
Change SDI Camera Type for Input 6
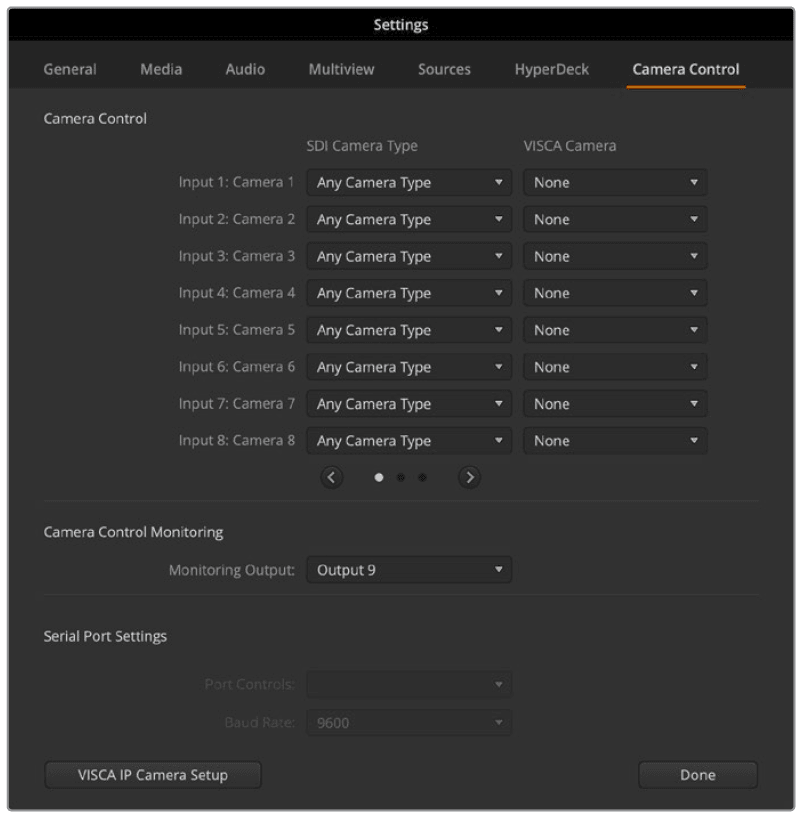[x=408, y=367]
